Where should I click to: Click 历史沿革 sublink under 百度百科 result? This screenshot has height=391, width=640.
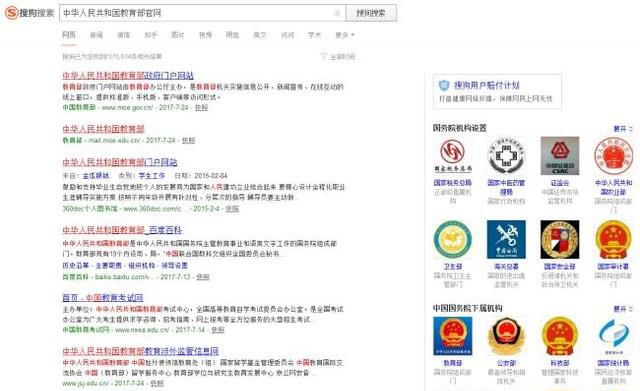click(x=76, y=265)
